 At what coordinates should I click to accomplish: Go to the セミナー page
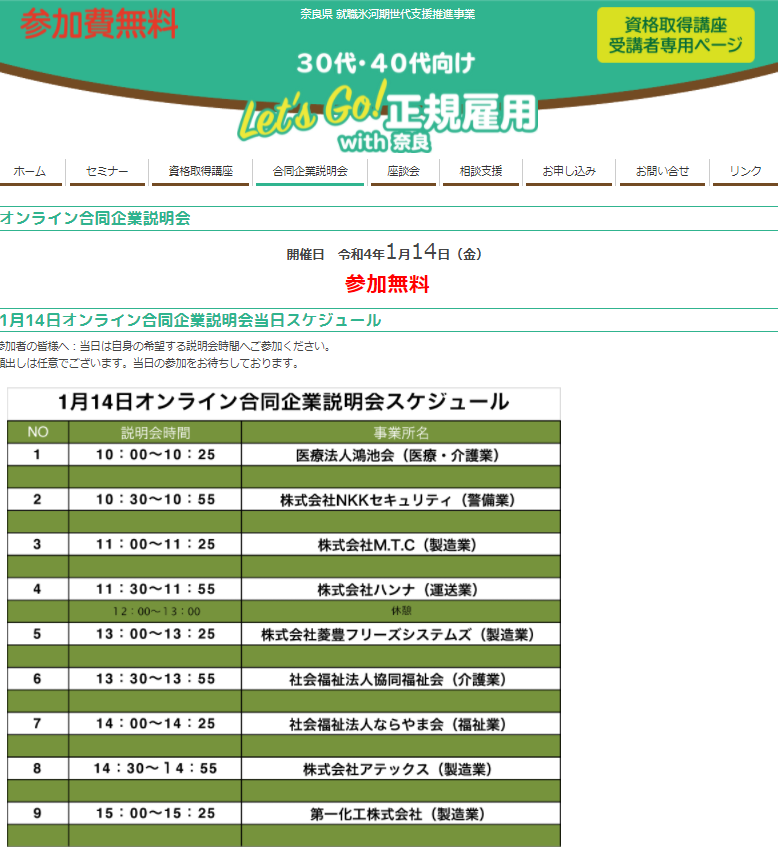pyautogui.click(x=107, y=171)
